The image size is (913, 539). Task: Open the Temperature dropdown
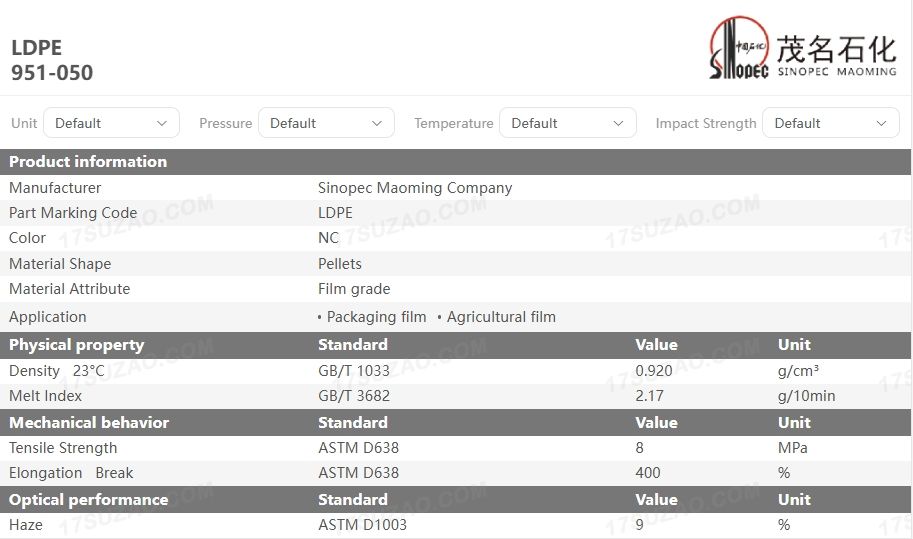(566, 123)
